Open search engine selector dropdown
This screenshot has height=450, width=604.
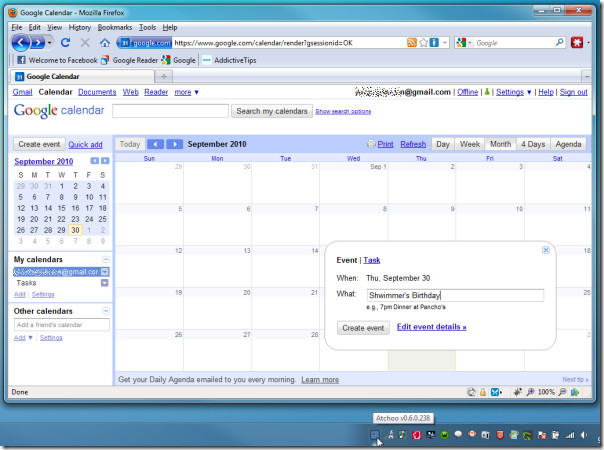point(464,42)
